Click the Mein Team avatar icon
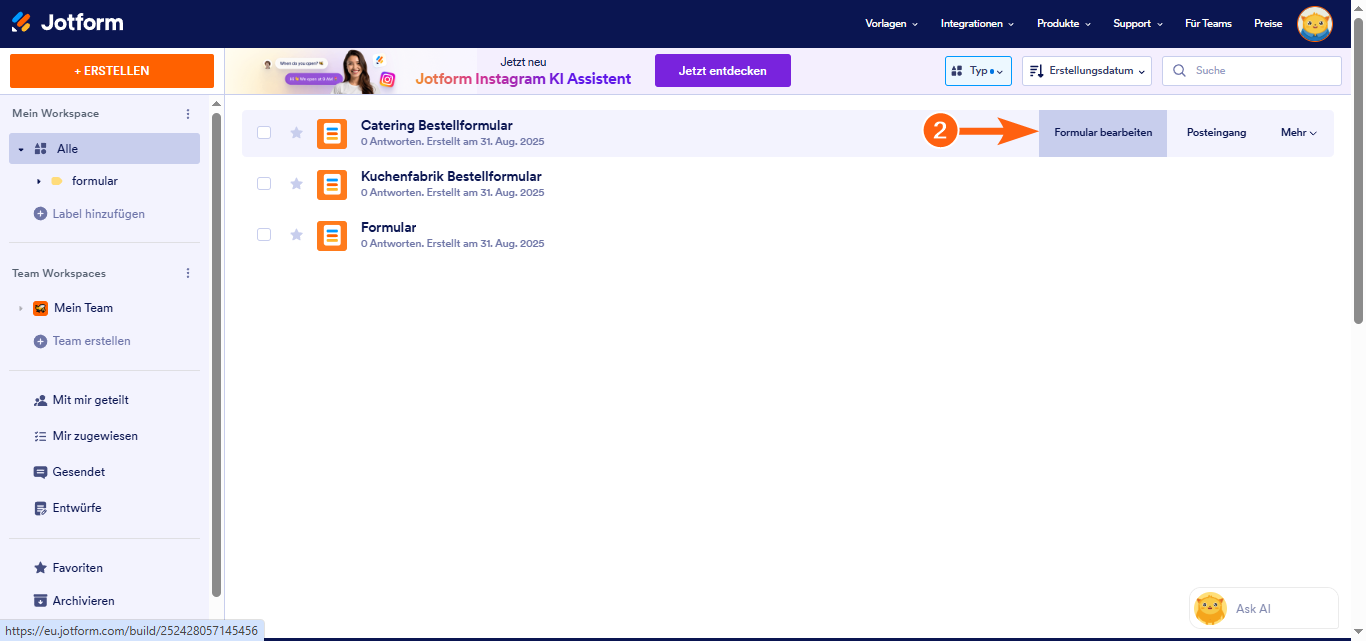 (x=41, y=308)
